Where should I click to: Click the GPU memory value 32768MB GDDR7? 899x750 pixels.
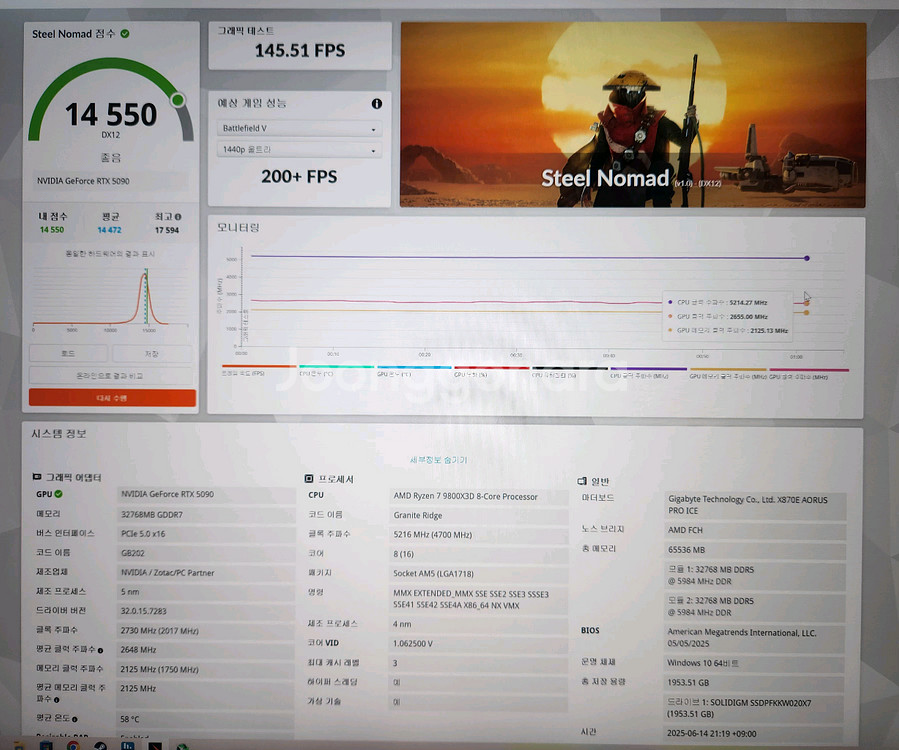point(152,515)
